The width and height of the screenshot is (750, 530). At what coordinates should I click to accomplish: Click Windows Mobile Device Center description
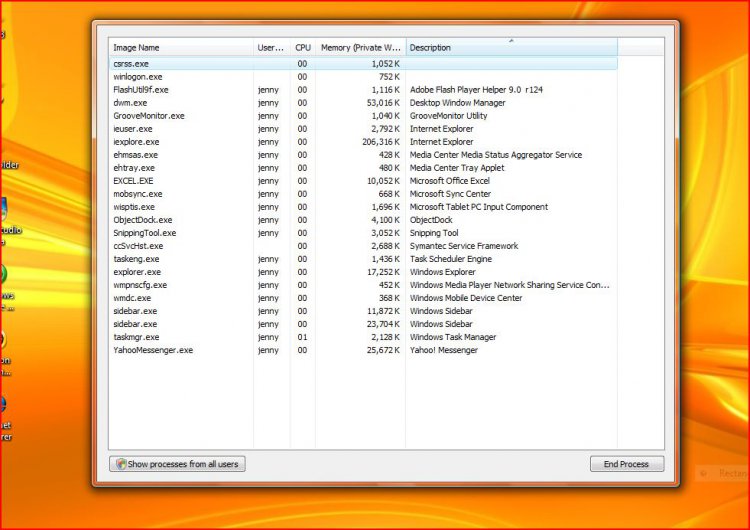pyautogui.click(x=466, y=298)
